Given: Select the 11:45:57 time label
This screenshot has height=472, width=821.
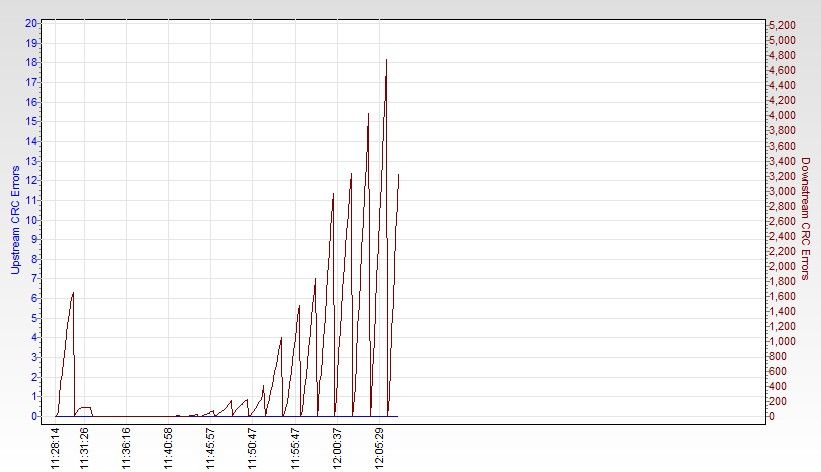Looking at the screenshot, I should coord(210,448).
